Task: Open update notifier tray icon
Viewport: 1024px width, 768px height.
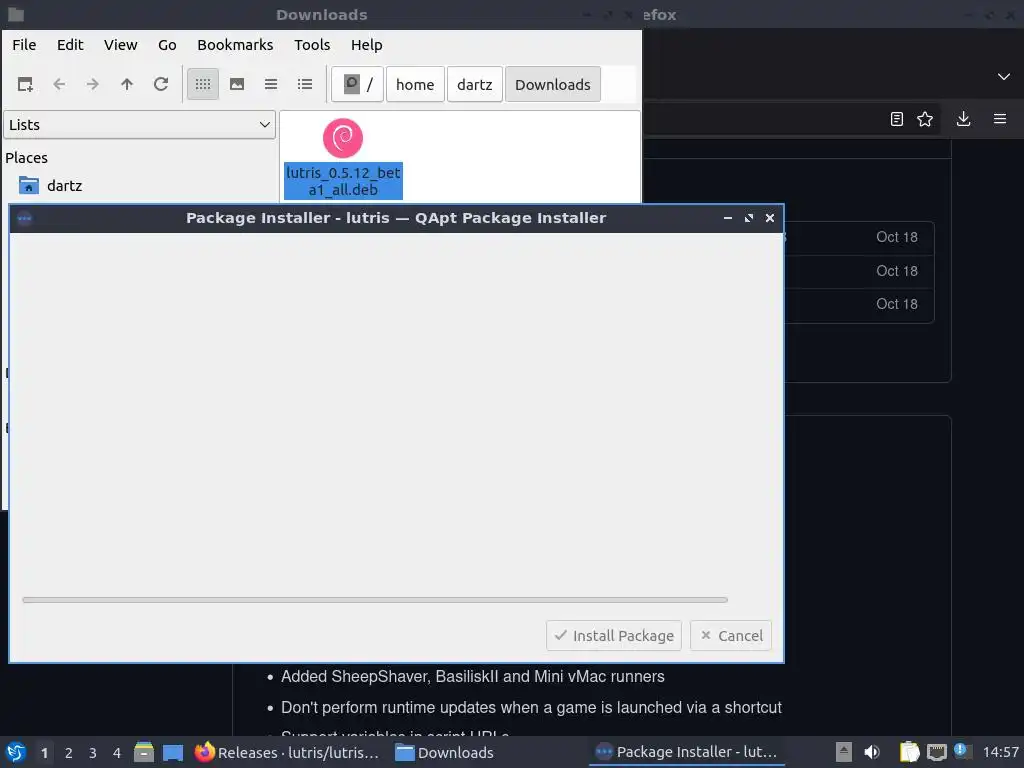Action: pos(962,751)
